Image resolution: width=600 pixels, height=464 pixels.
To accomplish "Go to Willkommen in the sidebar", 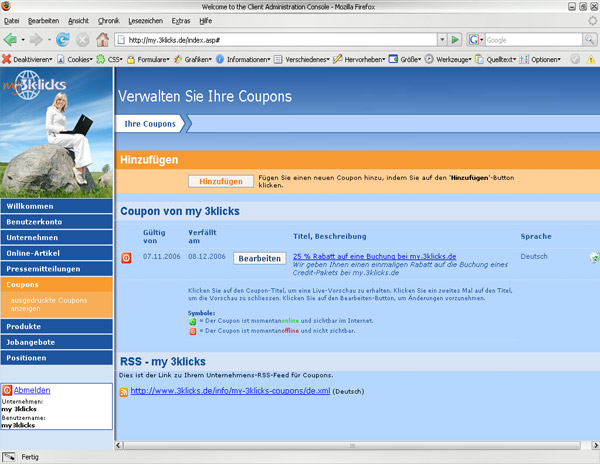I will pyautogui.click(x=57, y=206).
